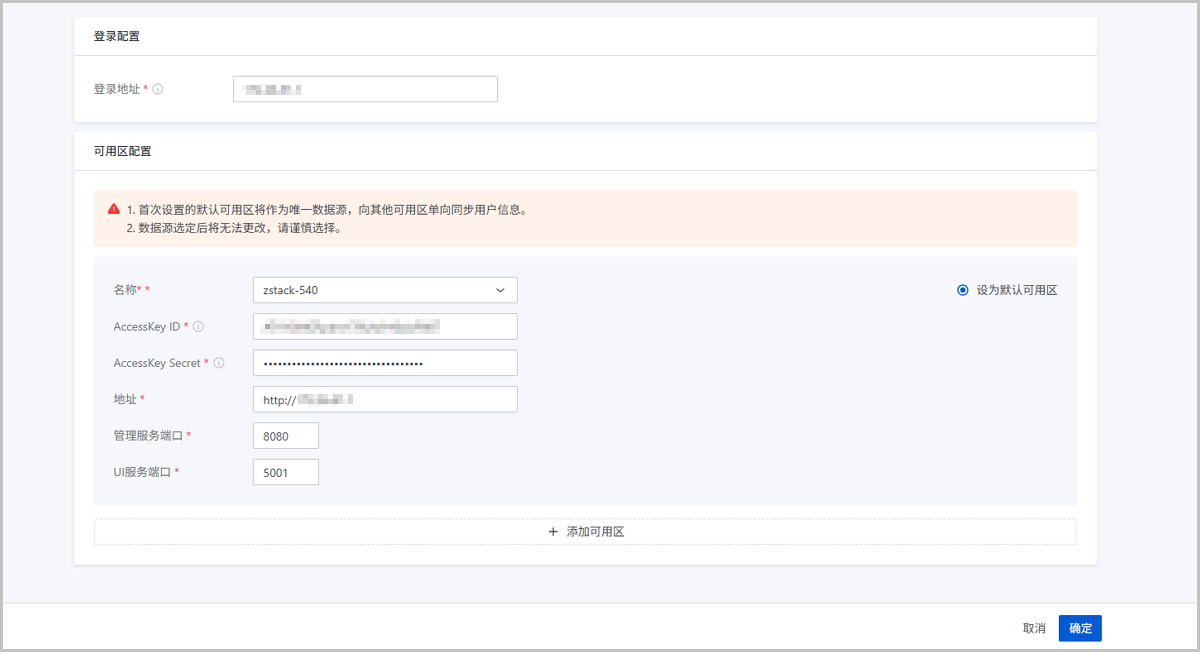Select the 管理服务端口 field showing 8080
The image size is (1200, 652).
coord(286,436)
